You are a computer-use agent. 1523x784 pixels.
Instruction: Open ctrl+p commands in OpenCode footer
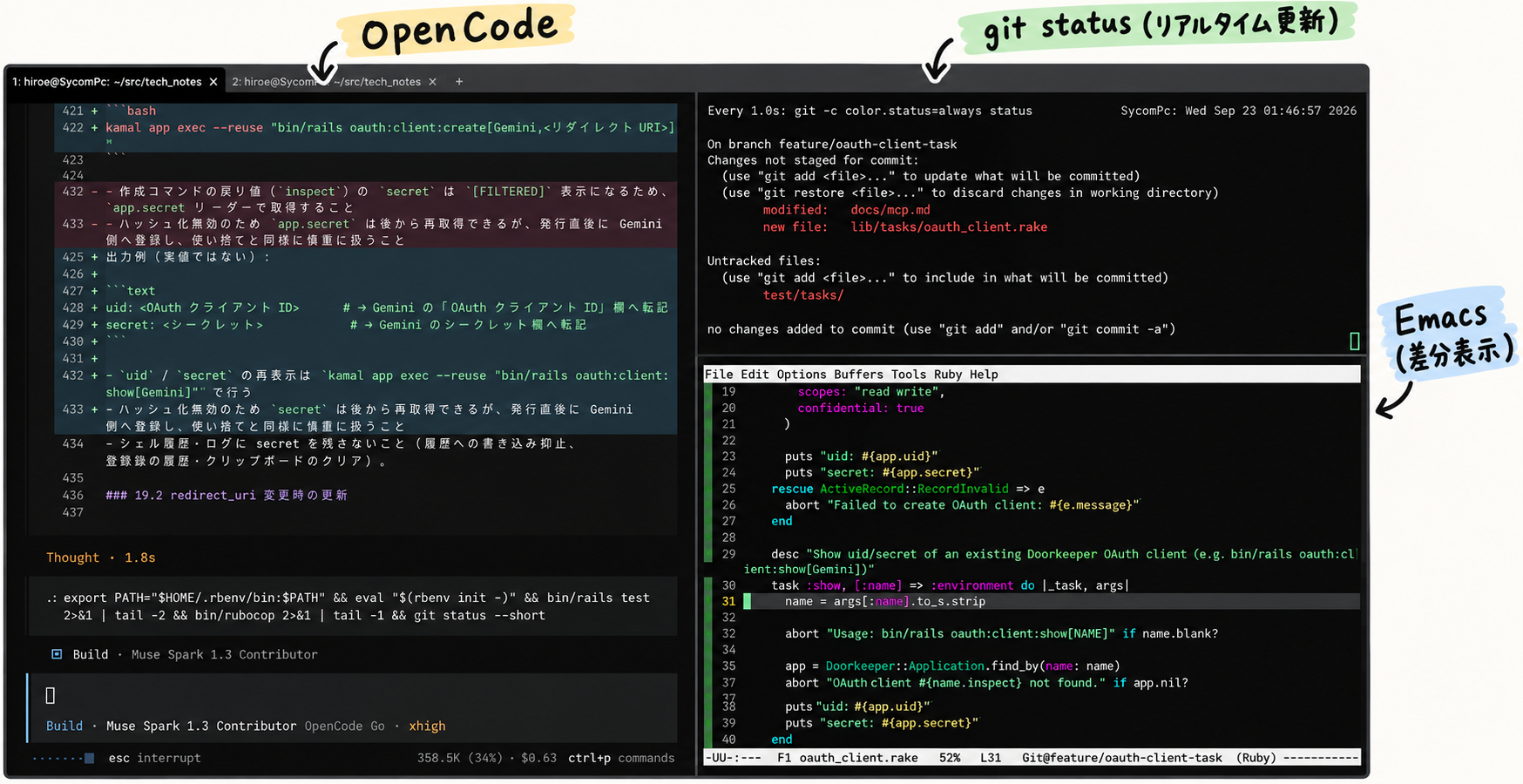click(x=621, y=758)
